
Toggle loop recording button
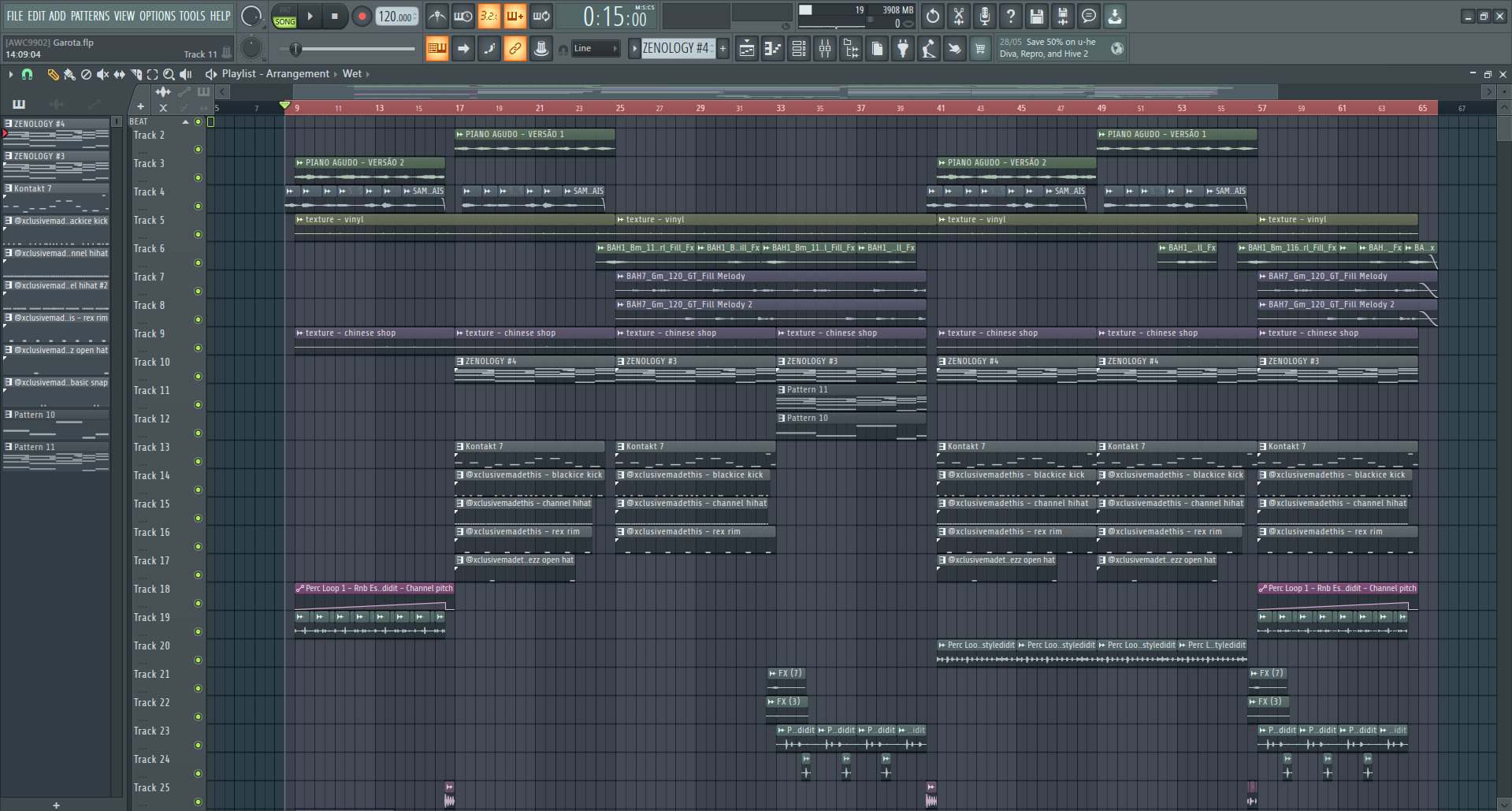[x=541, y=16]
